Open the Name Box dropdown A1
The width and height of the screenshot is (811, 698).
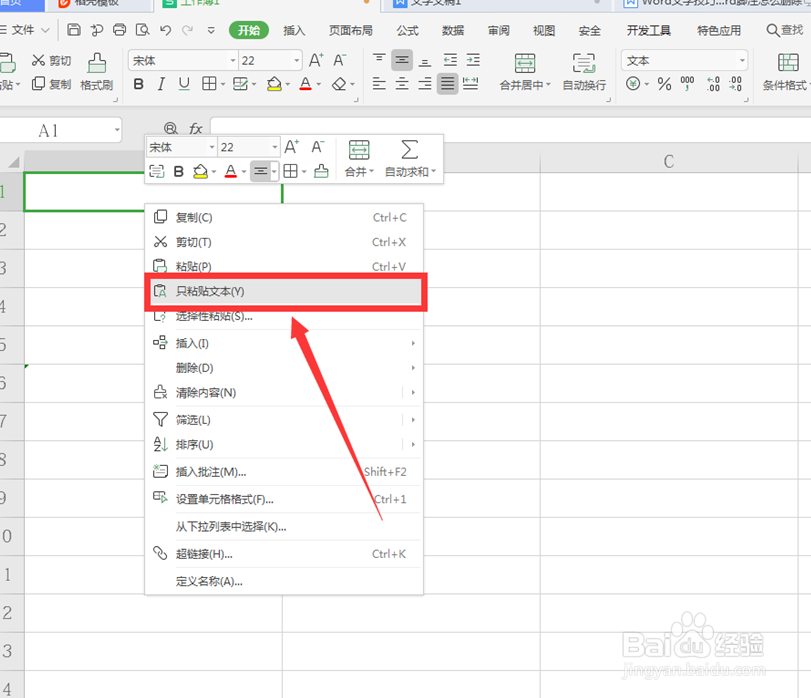coord(117,130)
